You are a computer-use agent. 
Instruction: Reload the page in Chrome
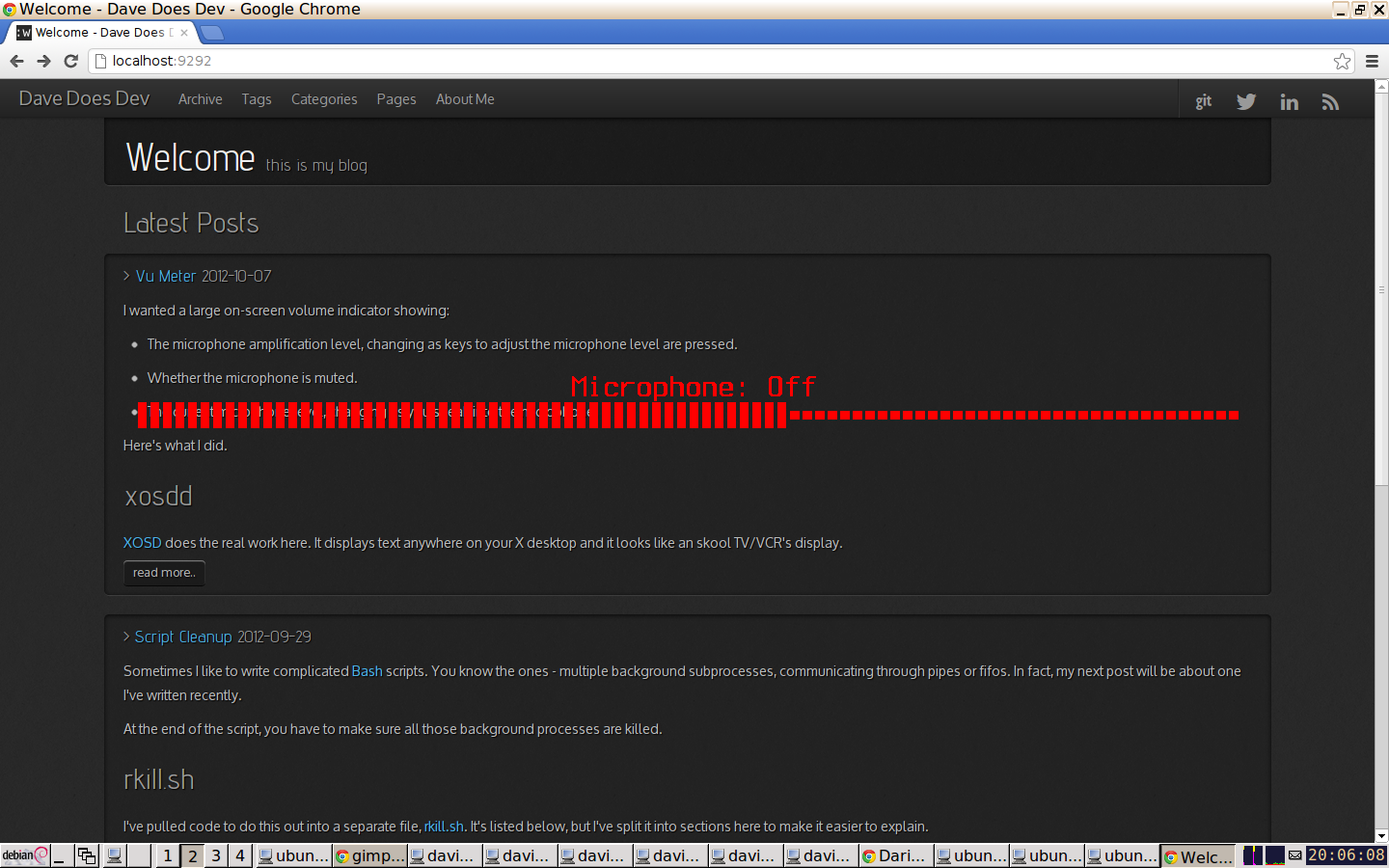pyautogui.click(x=70, y=61)
